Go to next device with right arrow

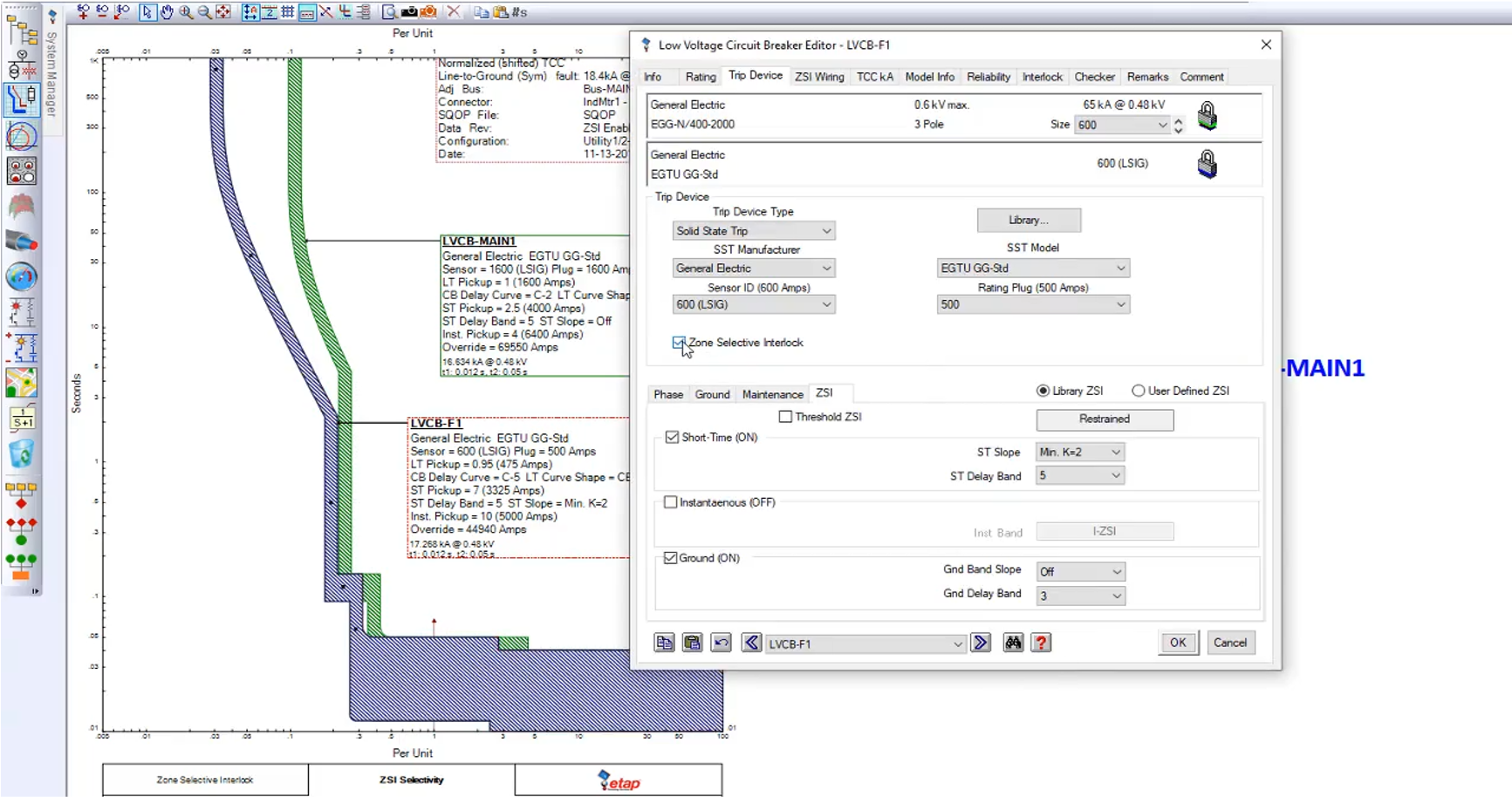pyautogui.click(x=981, y=643)
